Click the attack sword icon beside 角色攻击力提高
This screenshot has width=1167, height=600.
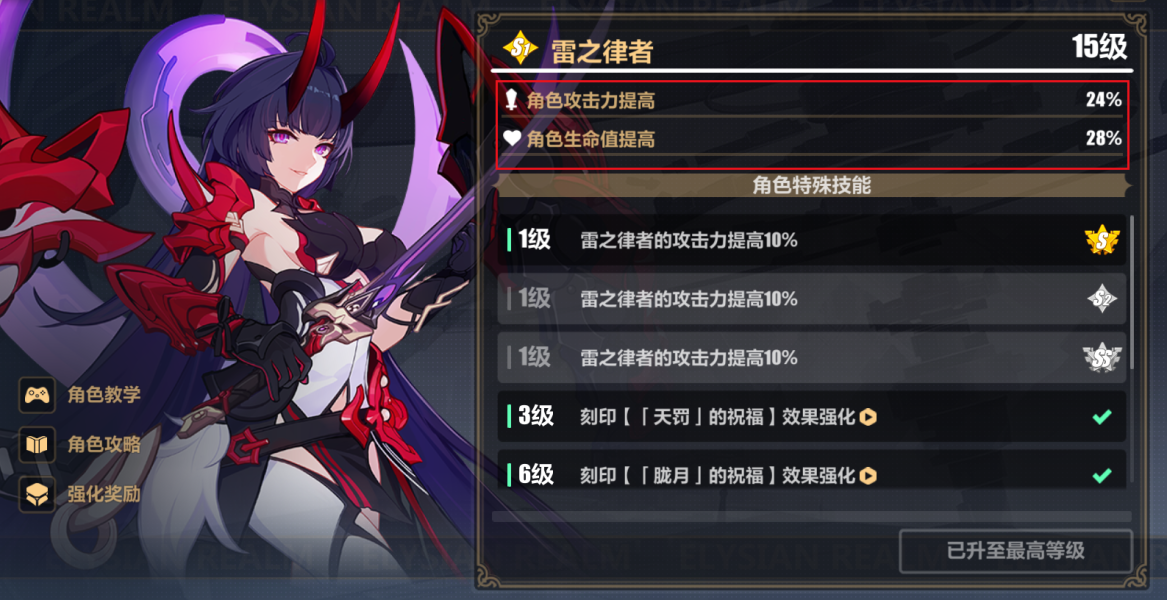[511, 100]
